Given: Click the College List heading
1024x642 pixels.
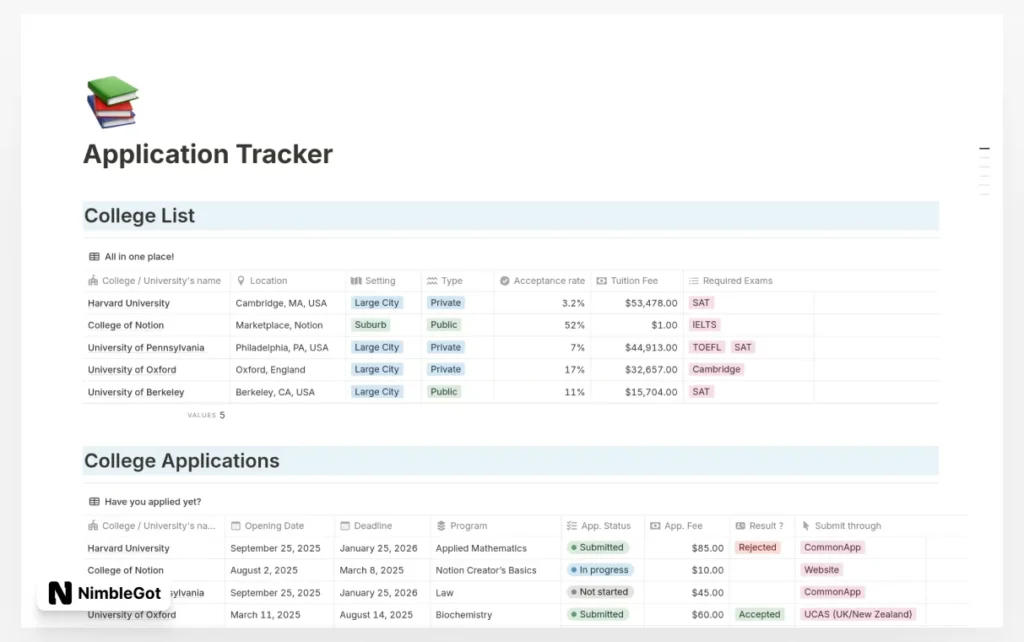Looking at the screenshot, I should [139, 216].
